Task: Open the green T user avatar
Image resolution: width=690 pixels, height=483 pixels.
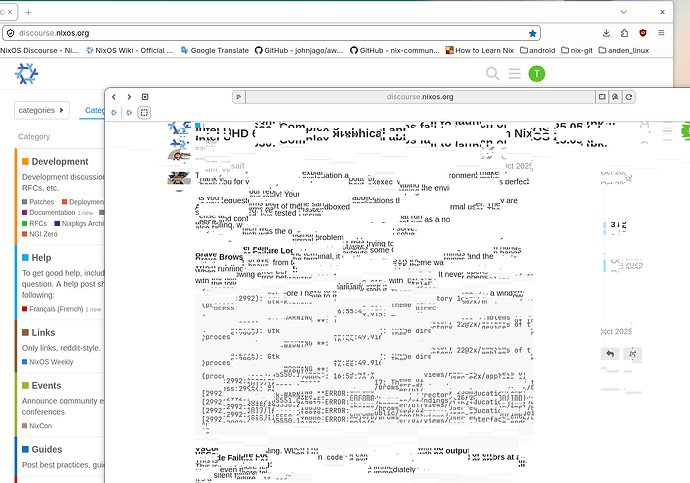Action: click(536, 73)
